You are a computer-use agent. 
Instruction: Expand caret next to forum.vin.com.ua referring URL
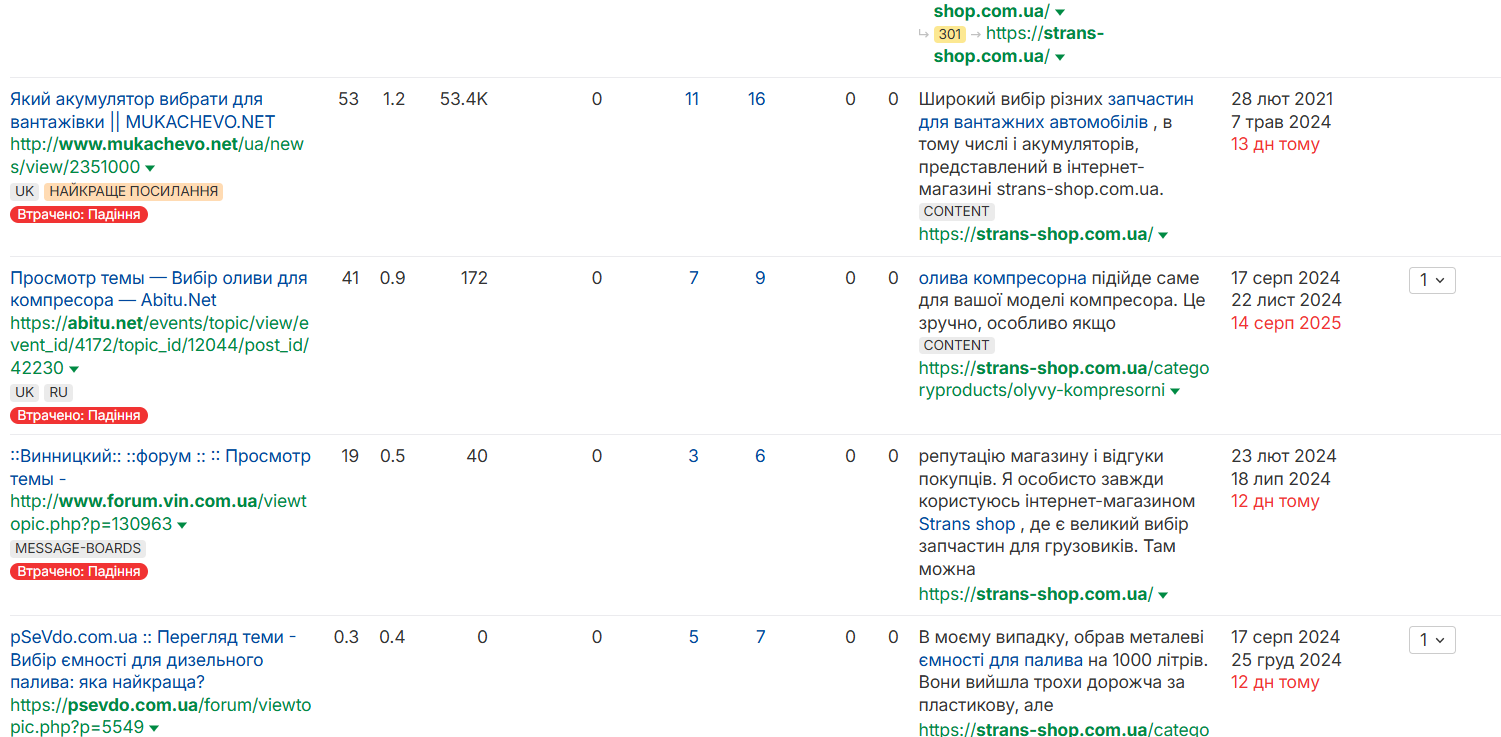click(x=182, y=525)
